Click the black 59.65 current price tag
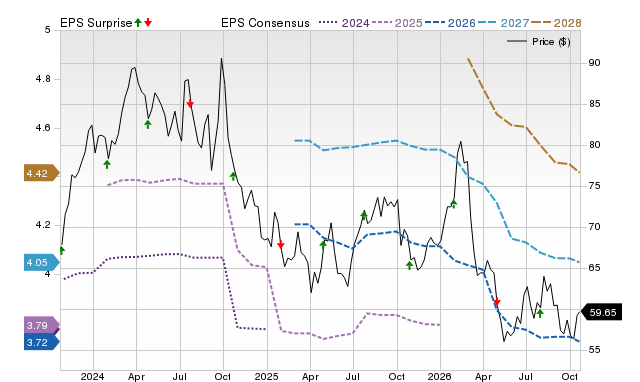Image resolution: width=640 pixels, height=382 pixels. click(601, 313)
